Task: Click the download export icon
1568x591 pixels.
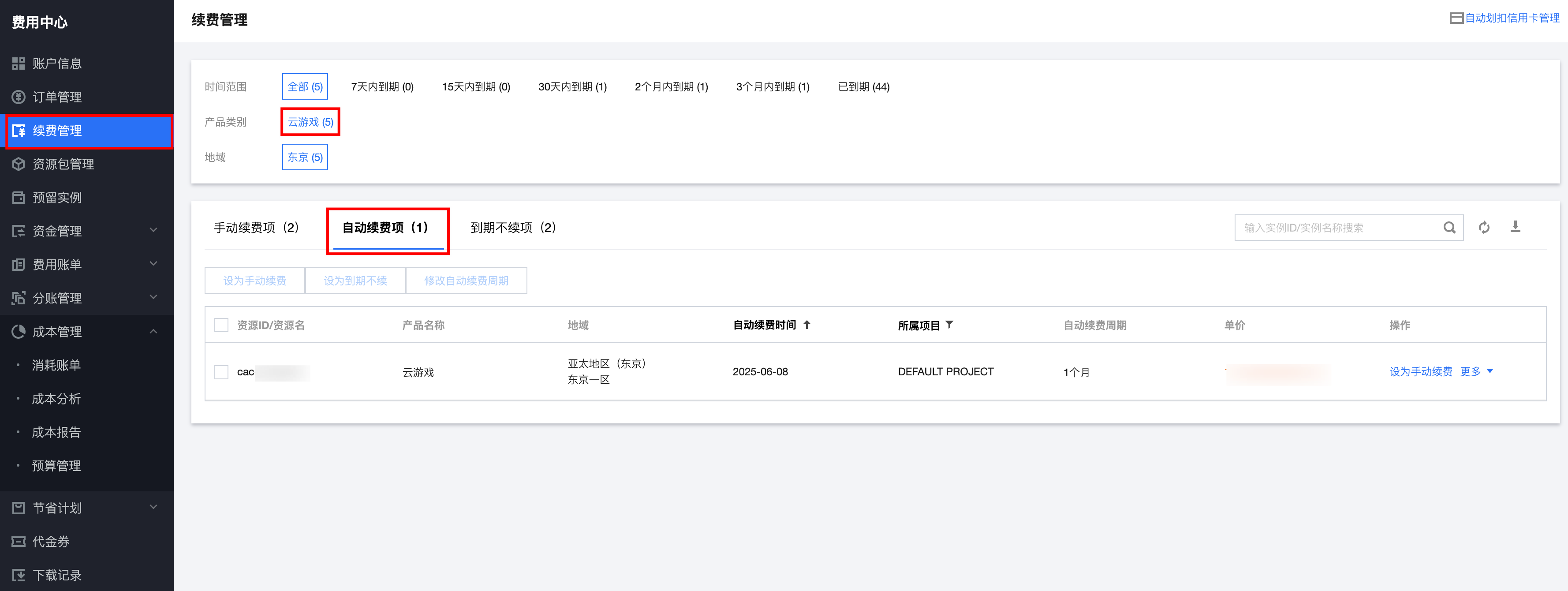Action: tap(1515, 227)
